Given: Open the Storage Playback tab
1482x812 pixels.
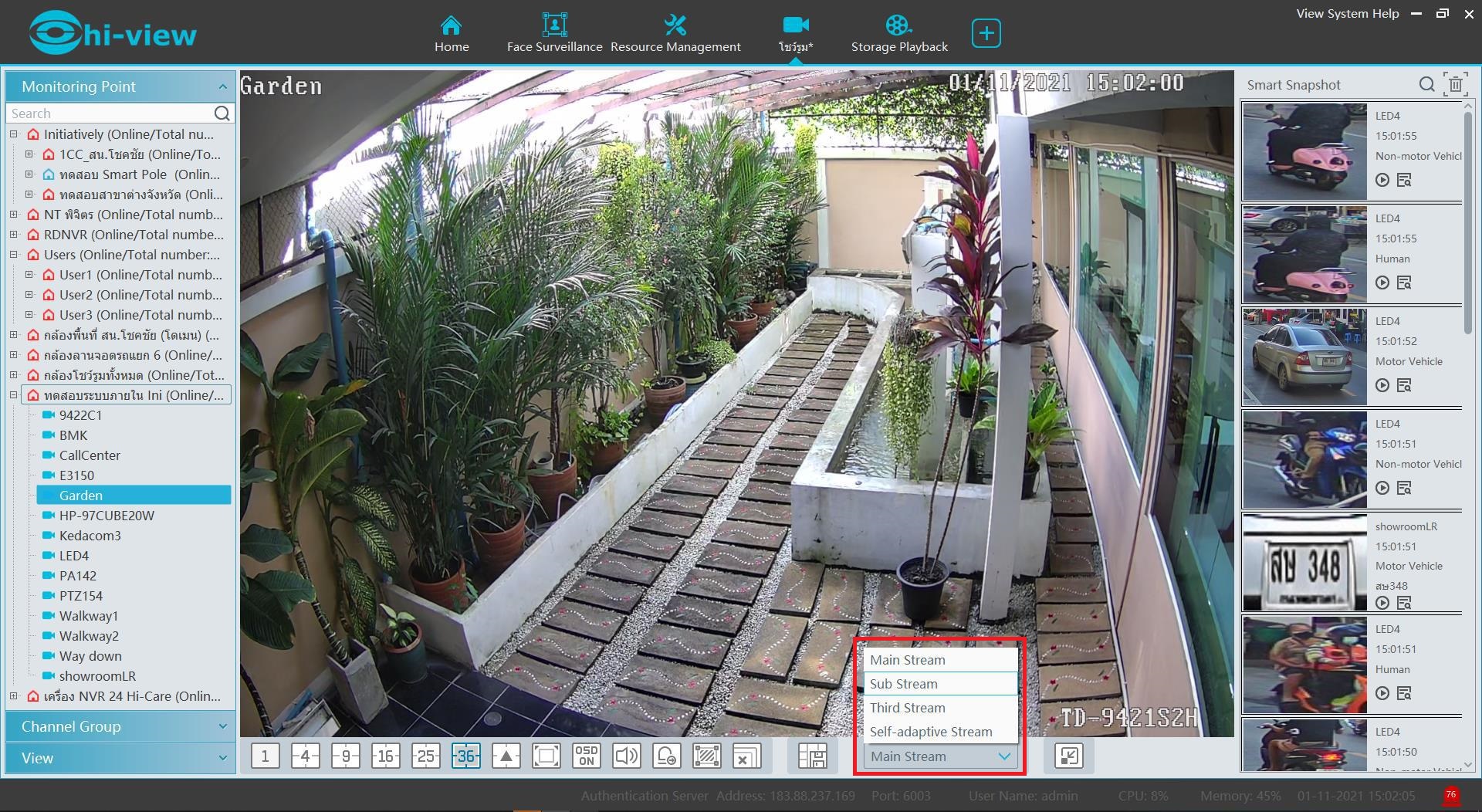Looking at the screenshot, I should click(899, 35).
